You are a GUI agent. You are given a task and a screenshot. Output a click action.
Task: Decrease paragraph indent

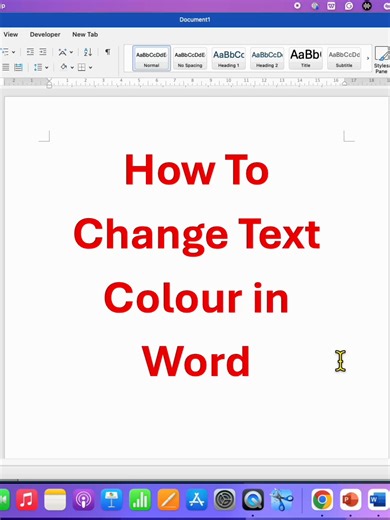[30, 52]
